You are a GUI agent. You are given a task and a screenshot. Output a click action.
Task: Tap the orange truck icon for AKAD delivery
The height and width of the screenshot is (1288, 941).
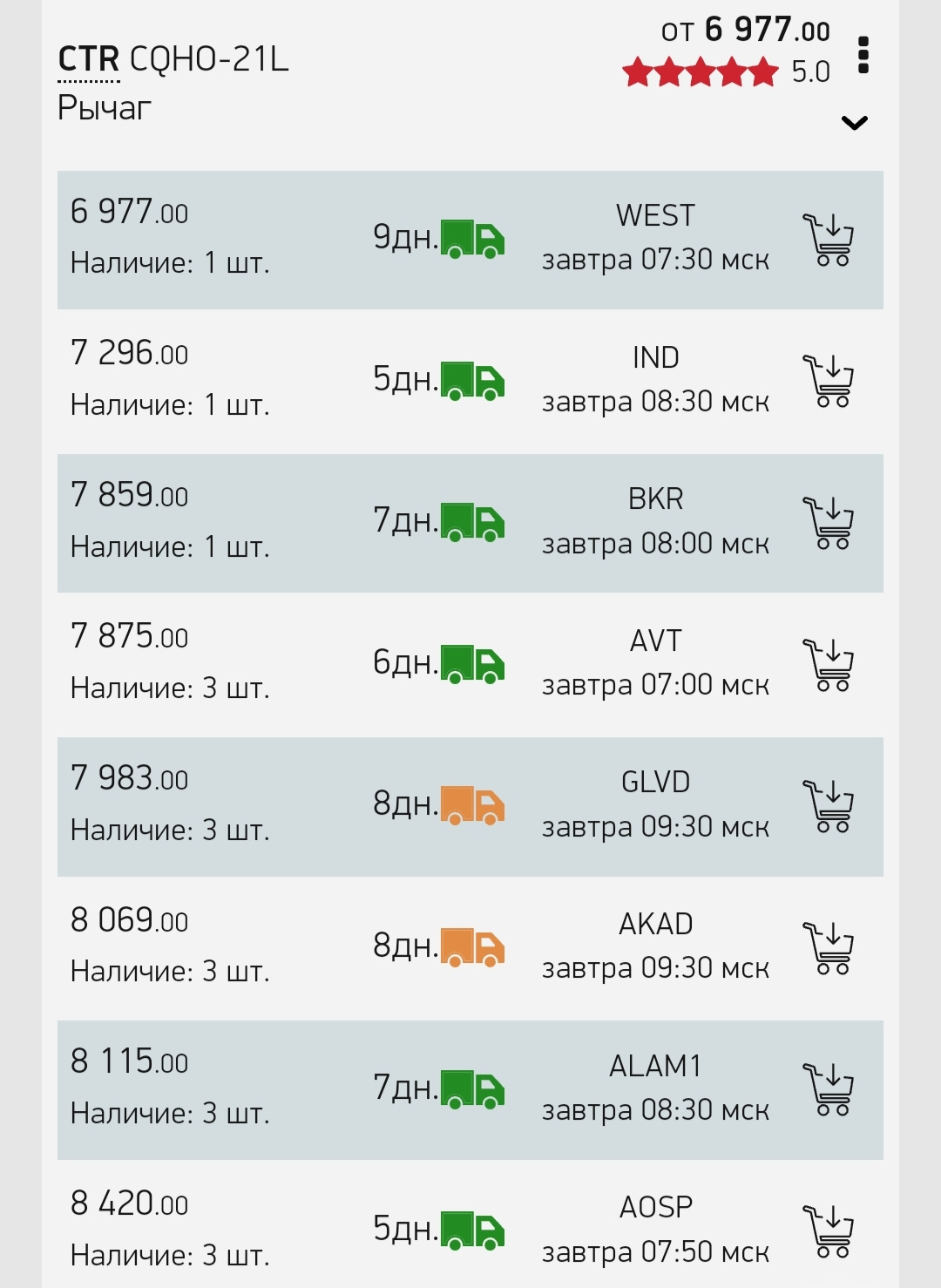pos(472,948)
